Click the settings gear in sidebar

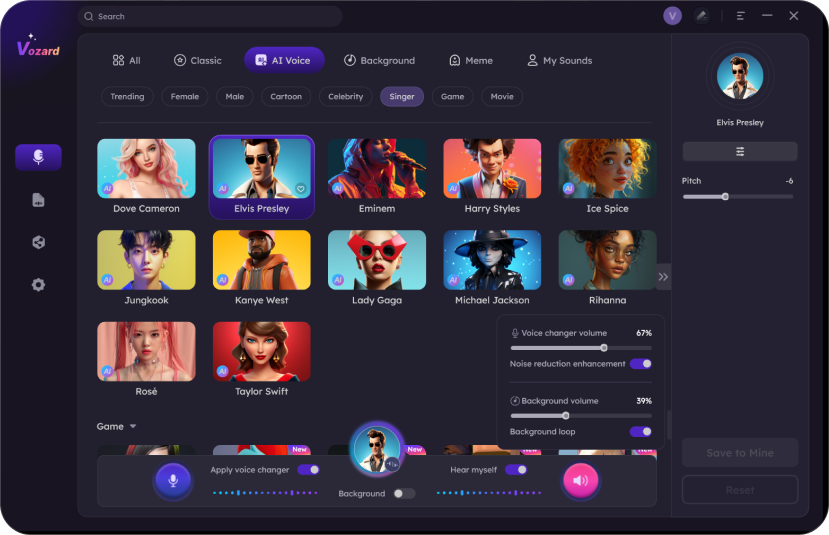click(38, 285)
